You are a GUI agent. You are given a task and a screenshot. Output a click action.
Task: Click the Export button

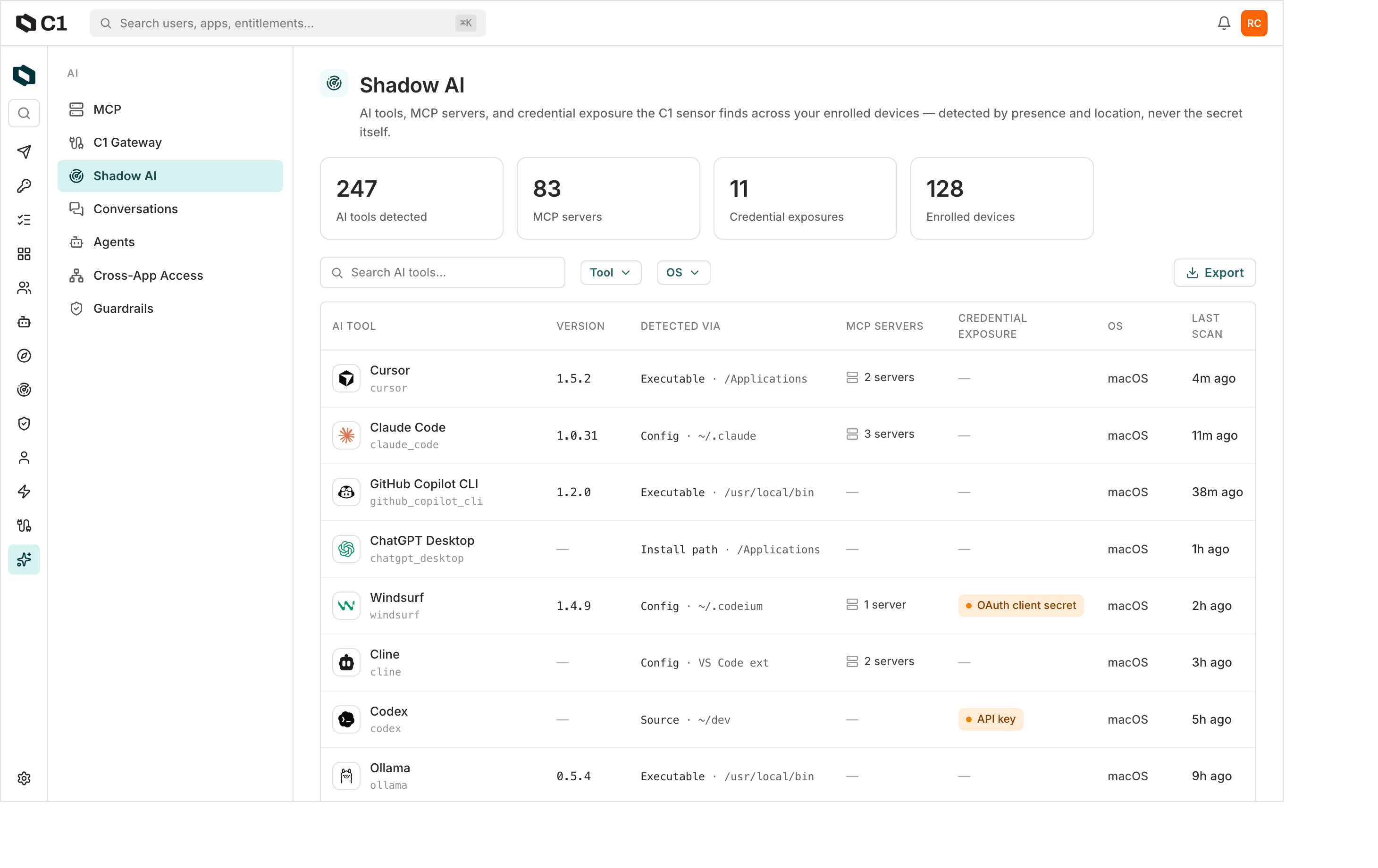pyautogui.click(x=1214, y=273)
